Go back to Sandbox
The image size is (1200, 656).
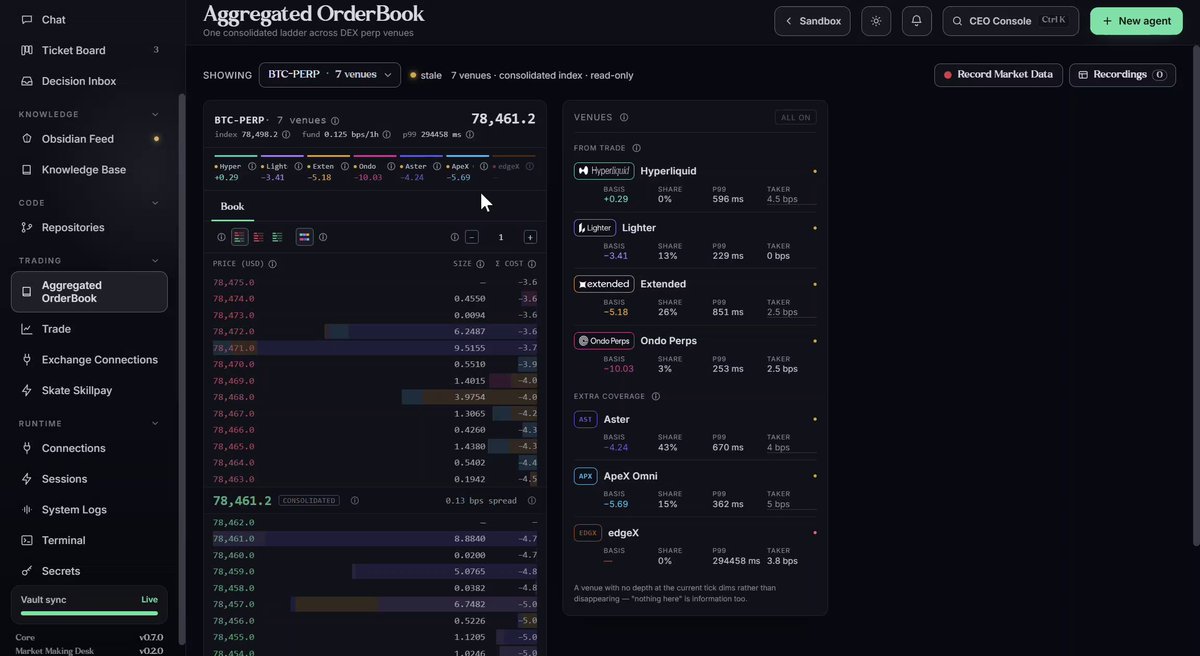(813, 21)
